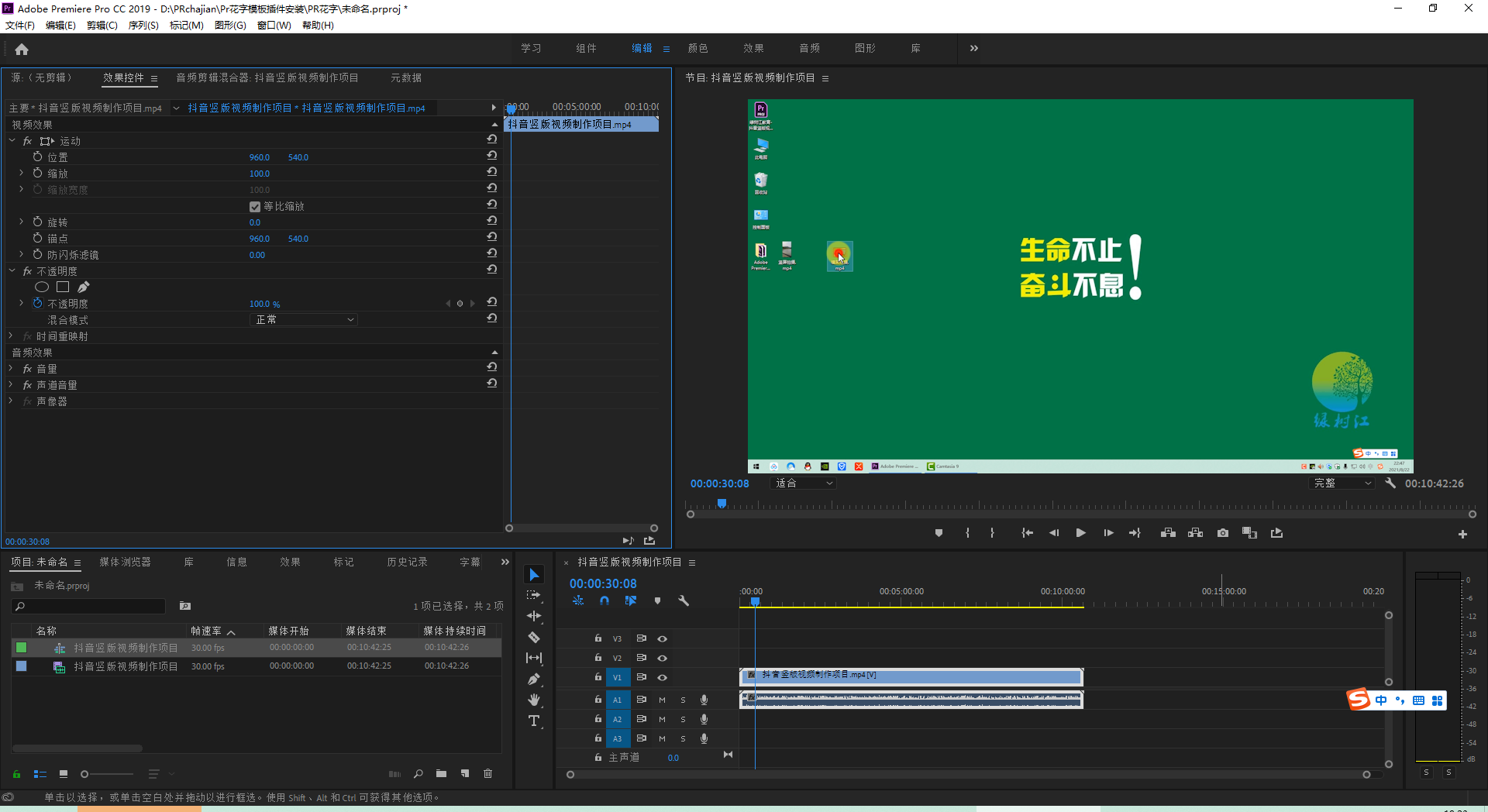Uncheck the uniform scale checkbox
This screenshot has height=812, width=1488.
255,207
